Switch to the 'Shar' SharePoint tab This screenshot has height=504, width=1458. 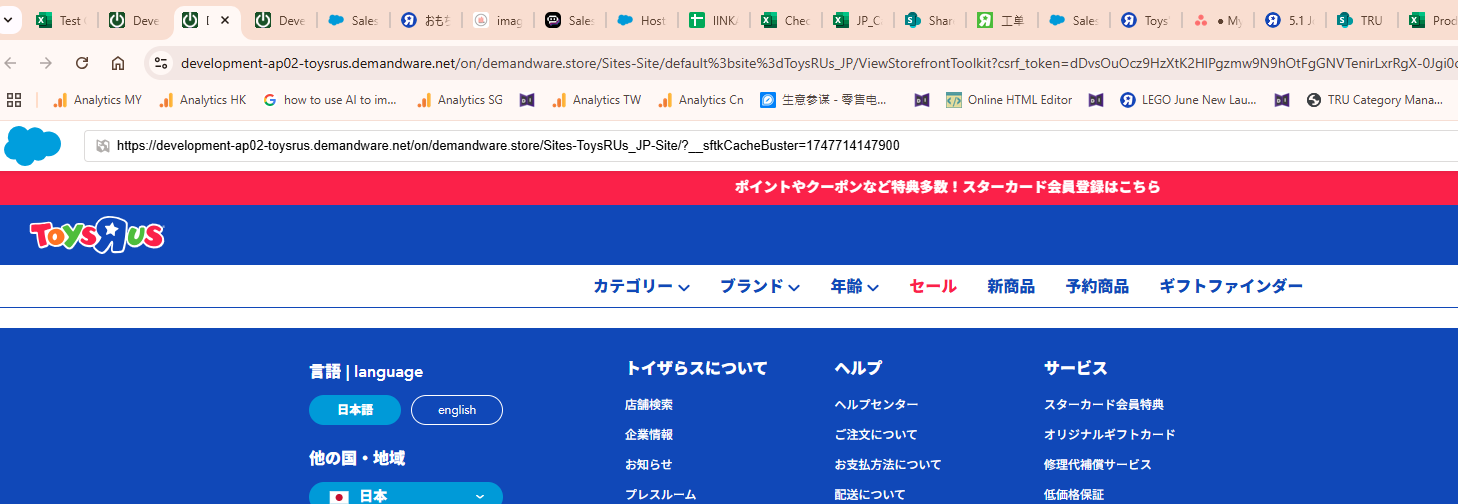click(930, 20)
